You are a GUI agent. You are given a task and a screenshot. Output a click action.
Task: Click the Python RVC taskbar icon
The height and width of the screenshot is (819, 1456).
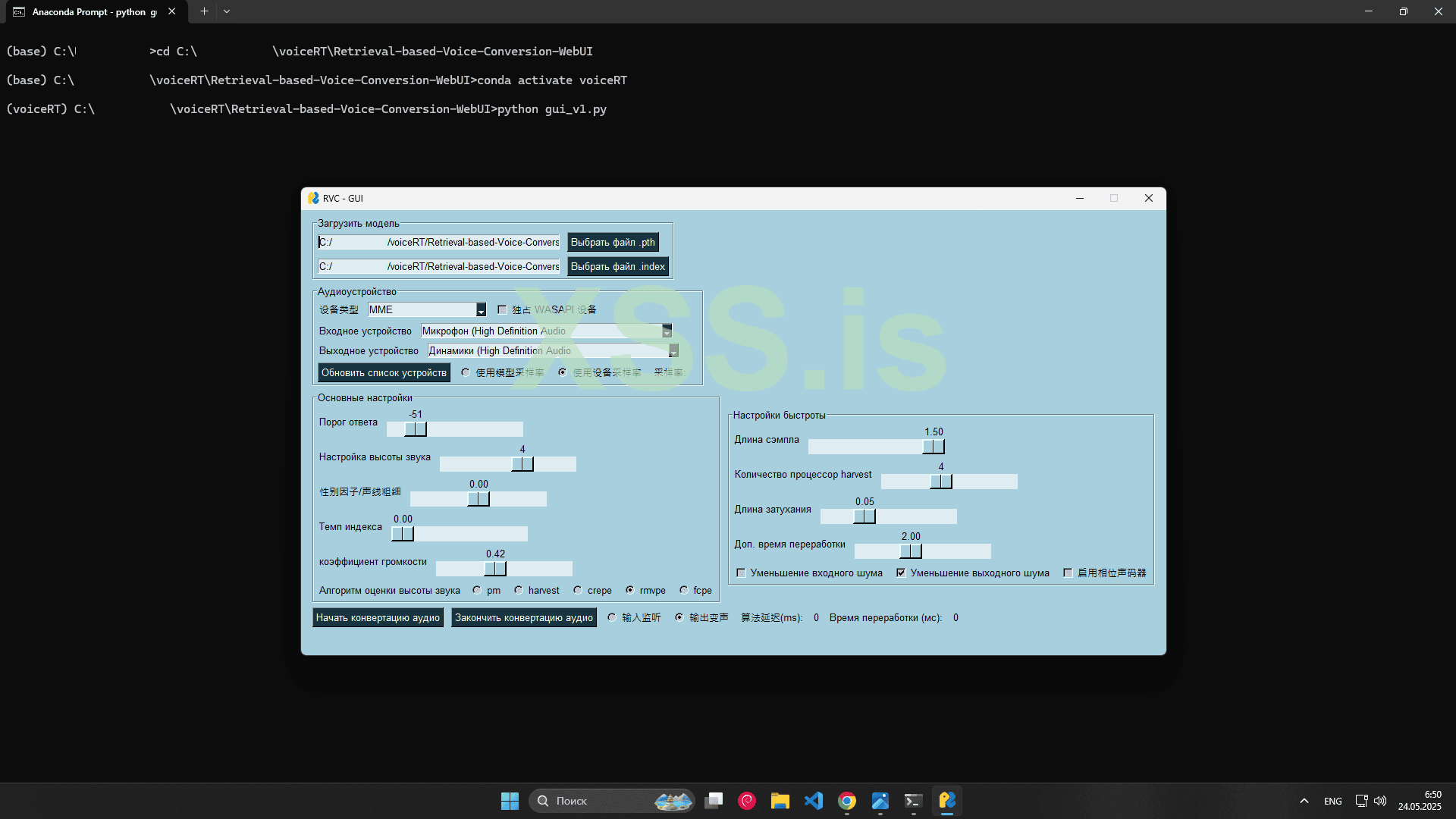click(947, 801)
